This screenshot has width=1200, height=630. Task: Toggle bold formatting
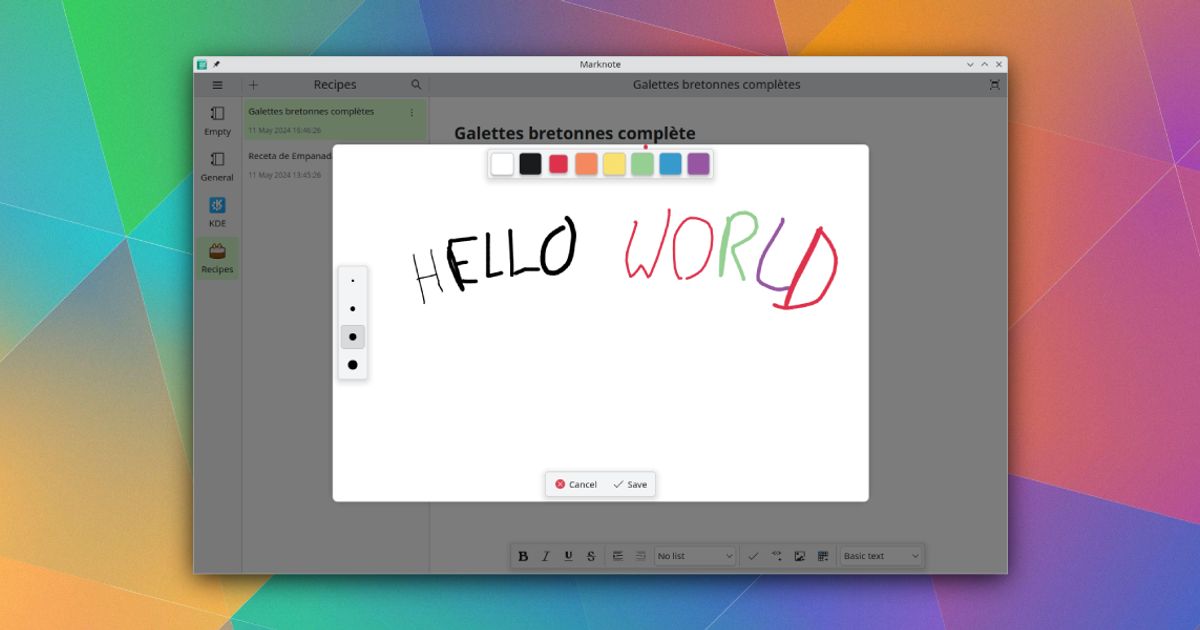point(523,556)
